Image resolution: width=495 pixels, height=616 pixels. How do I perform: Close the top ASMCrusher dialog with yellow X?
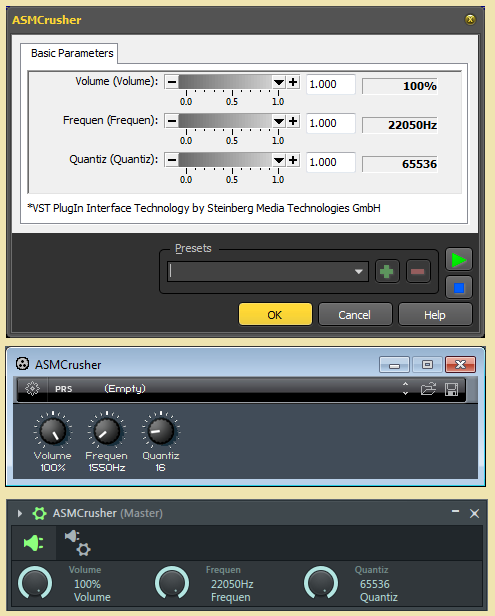pos(470,19)
